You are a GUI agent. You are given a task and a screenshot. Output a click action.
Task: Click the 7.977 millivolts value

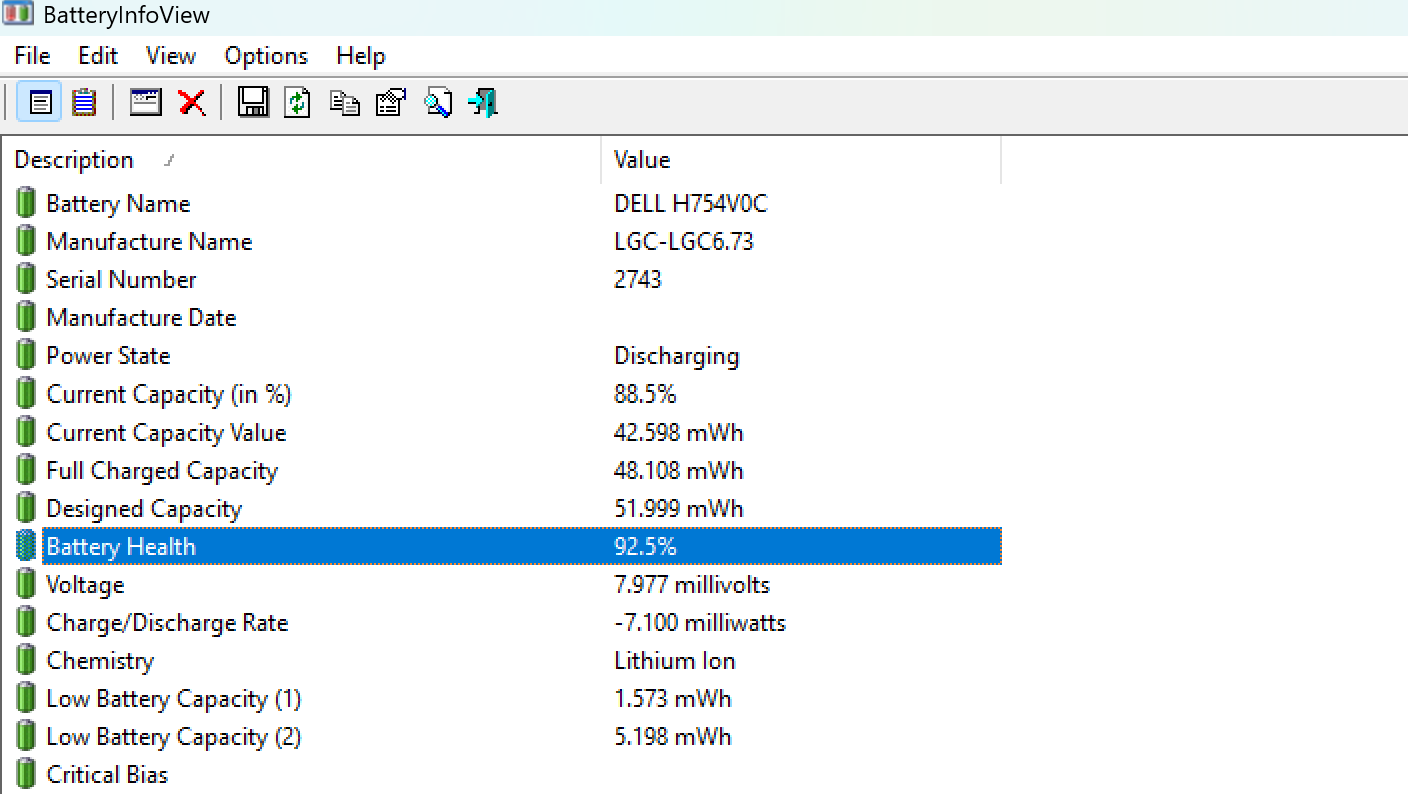692,585
